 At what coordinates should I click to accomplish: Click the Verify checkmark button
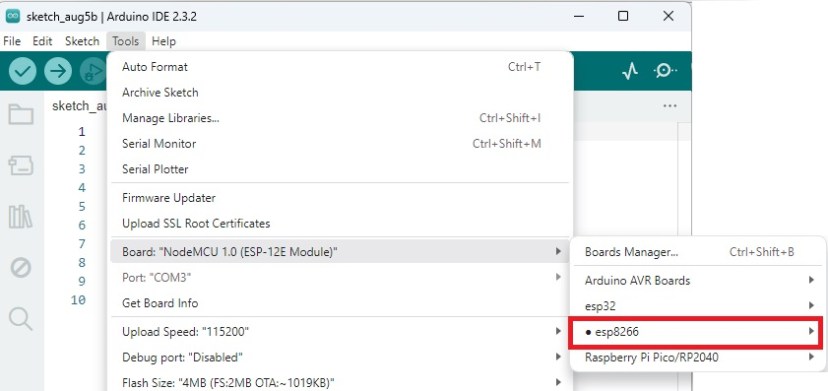[22, 71]
